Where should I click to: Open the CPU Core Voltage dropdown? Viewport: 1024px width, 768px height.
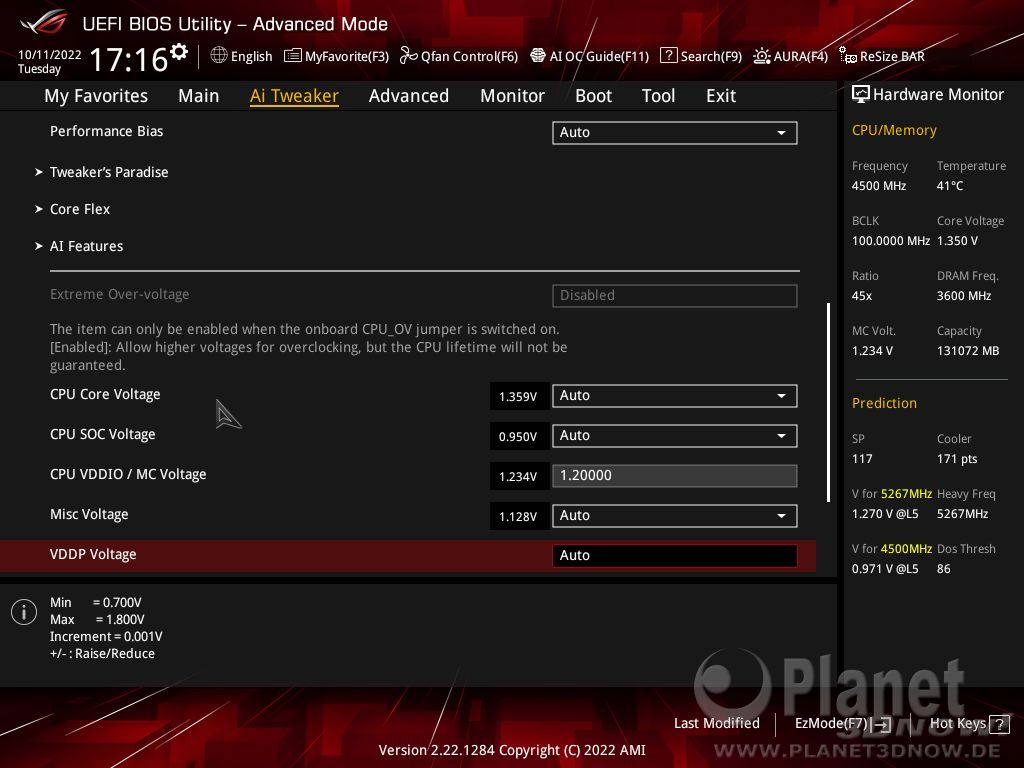tap(675, 396)
